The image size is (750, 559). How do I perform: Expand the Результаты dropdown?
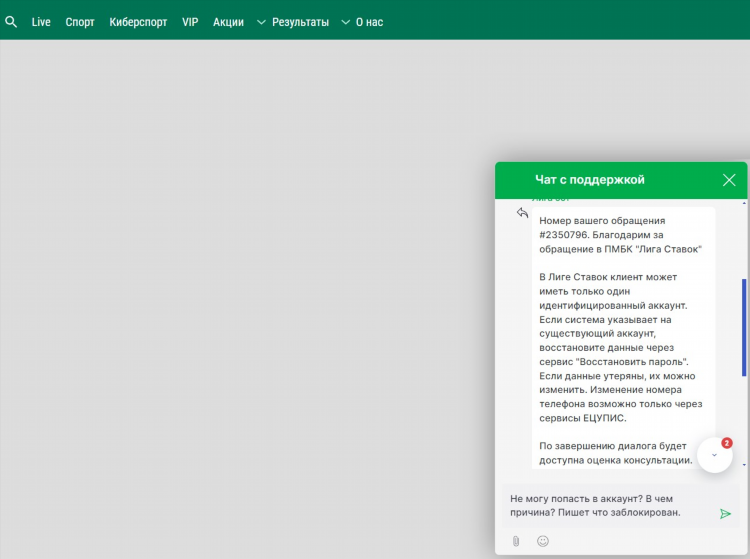[x=293, y=22]
